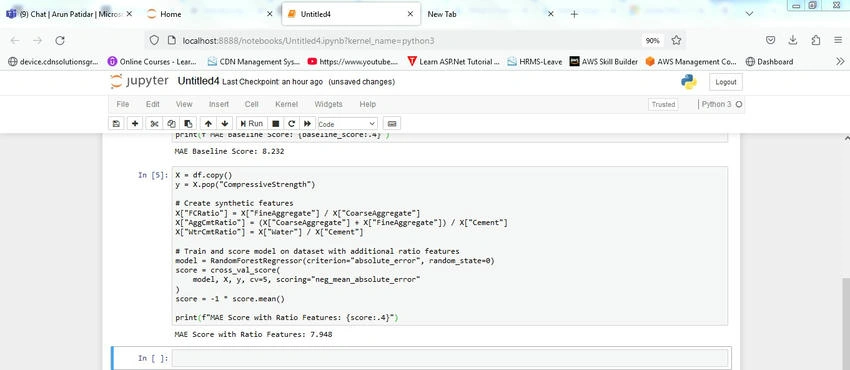Move selected cell up arrow

click(x=208, y=124)
